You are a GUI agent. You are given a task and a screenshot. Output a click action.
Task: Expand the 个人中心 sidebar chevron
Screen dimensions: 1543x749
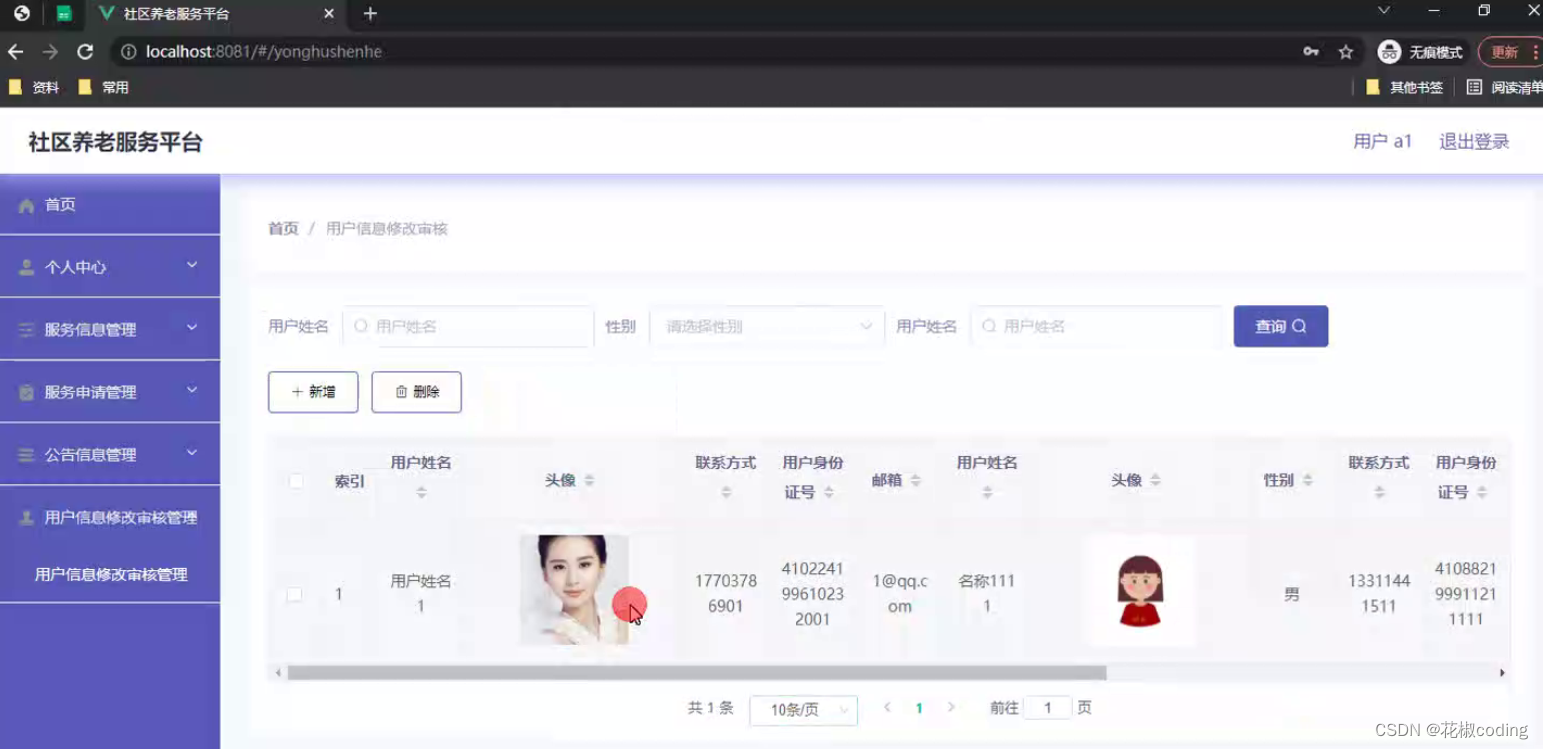[192, 266]
